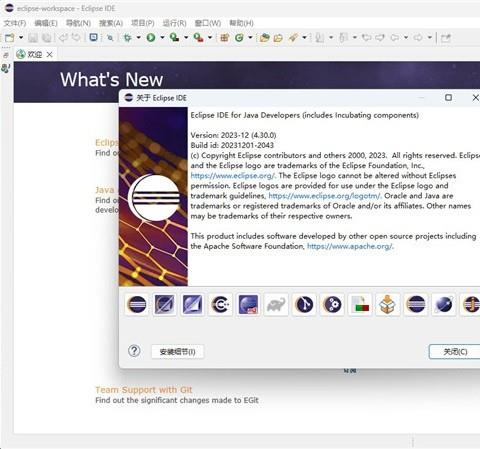Image resolution: width=480 pixels, height=449 pixels.
Task: Click the New Java Class green C icon
Action: (x=239, y=38)
